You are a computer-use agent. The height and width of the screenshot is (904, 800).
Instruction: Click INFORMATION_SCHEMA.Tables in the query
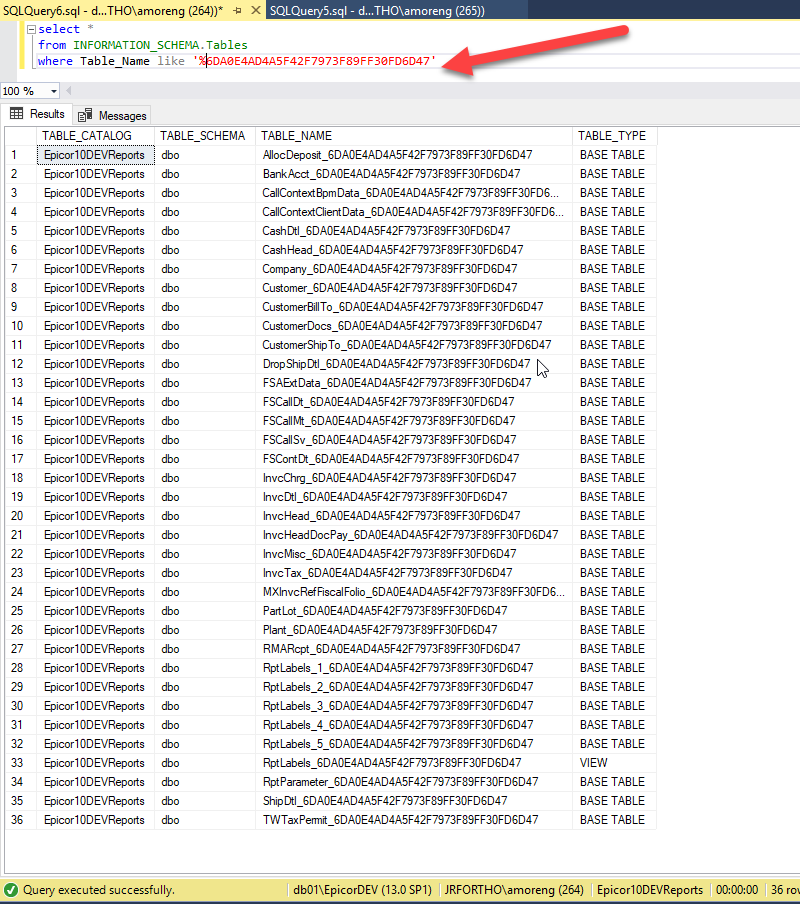[160, 45]
